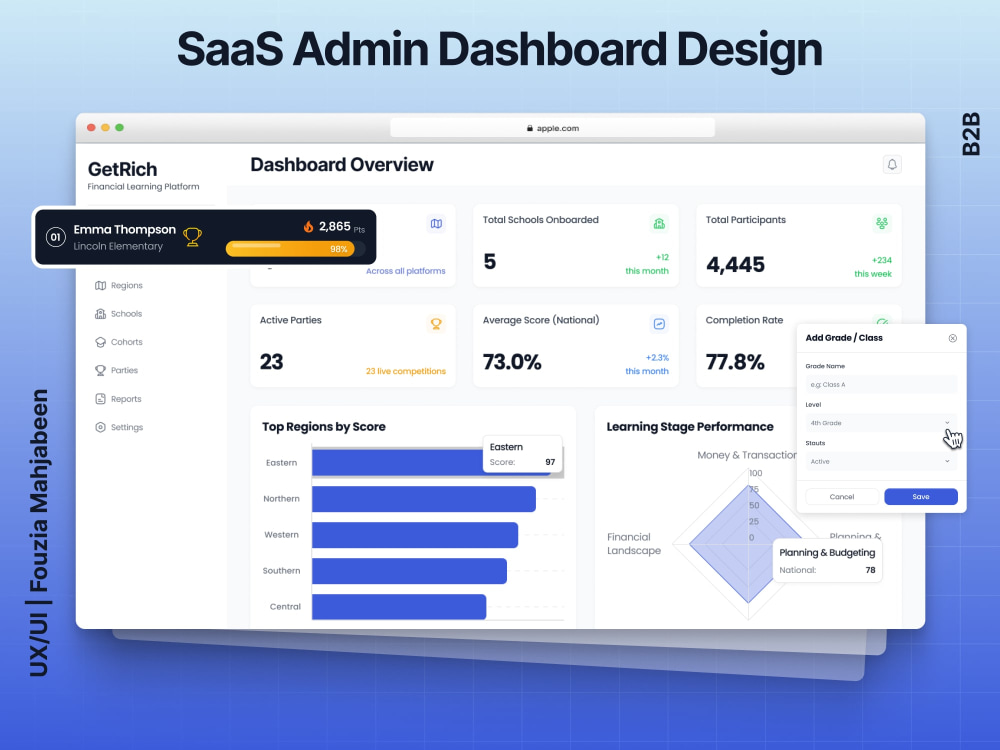Click the 'Across all platforms' link
This screenshot has width=1000, height=750.
[406, 271]
